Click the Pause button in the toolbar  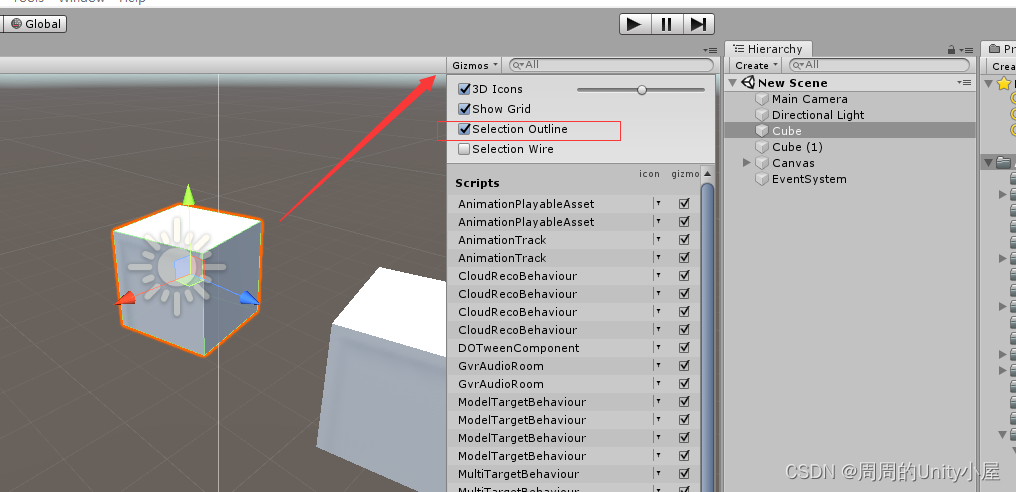click(x=667, y=24)
